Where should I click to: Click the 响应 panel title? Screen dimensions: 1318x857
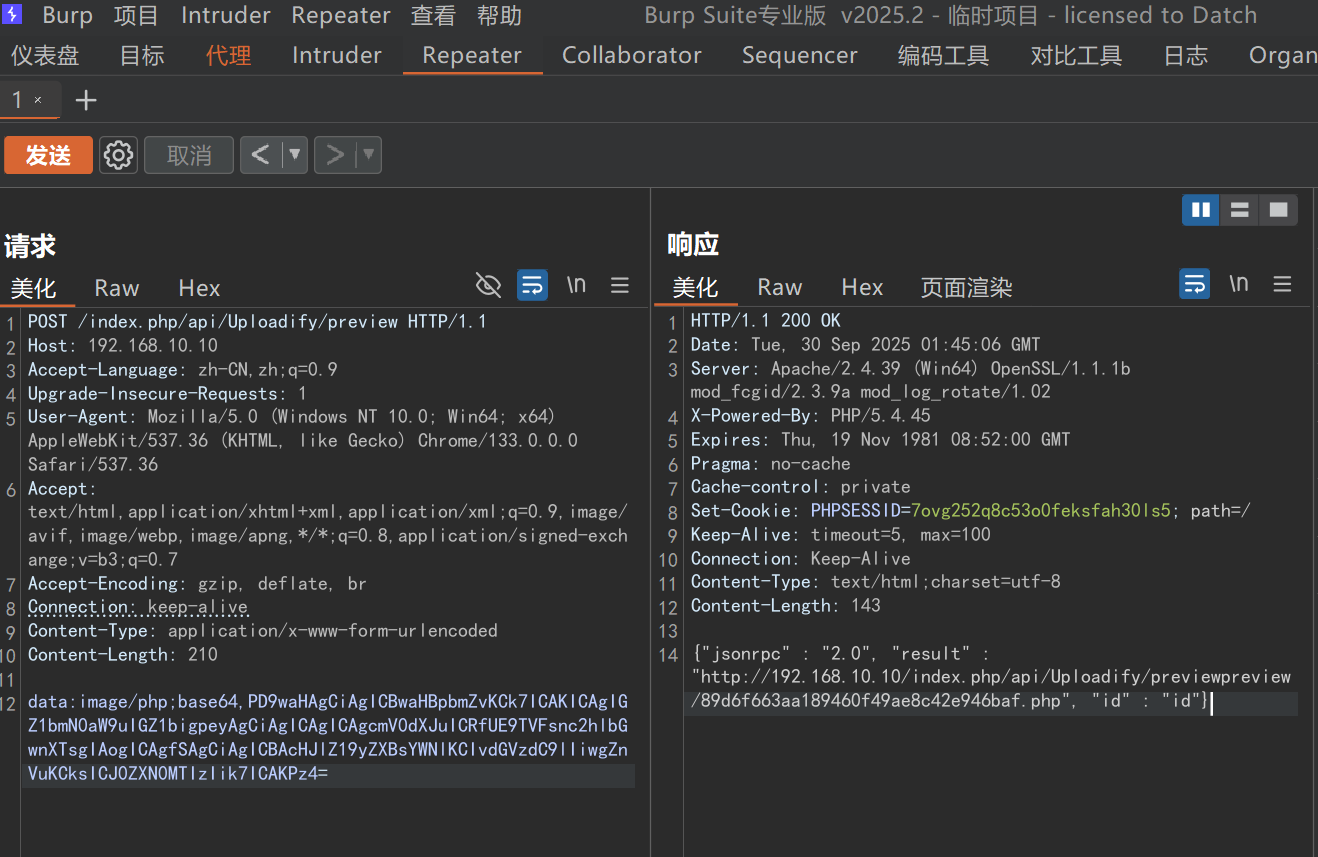[x=694, y=244]
